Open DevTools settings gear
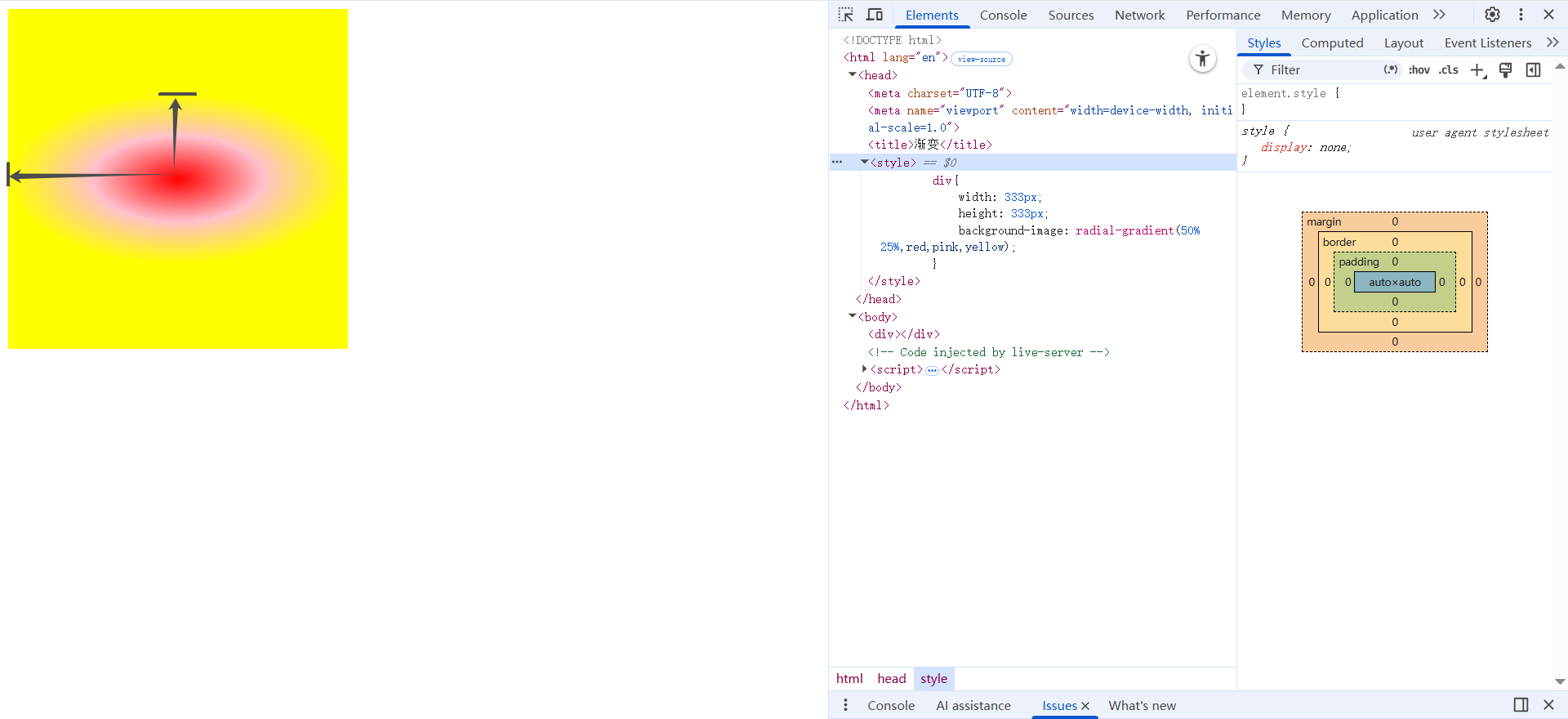This screenshot has width=1568, height=719. (x=1492, y=15)
